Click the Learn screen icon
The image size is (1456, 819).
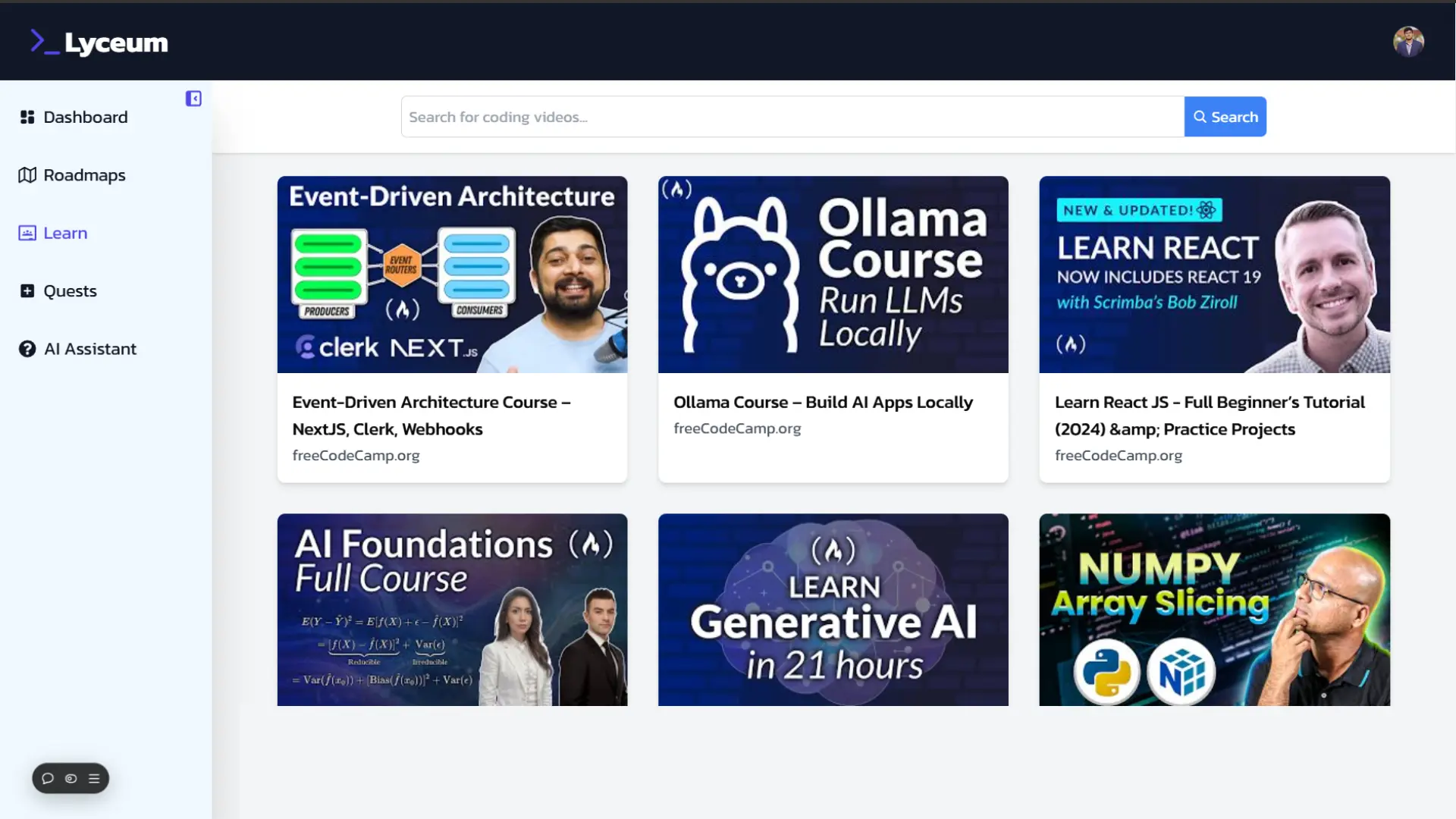pyautogui.click(x=27, y=233)
